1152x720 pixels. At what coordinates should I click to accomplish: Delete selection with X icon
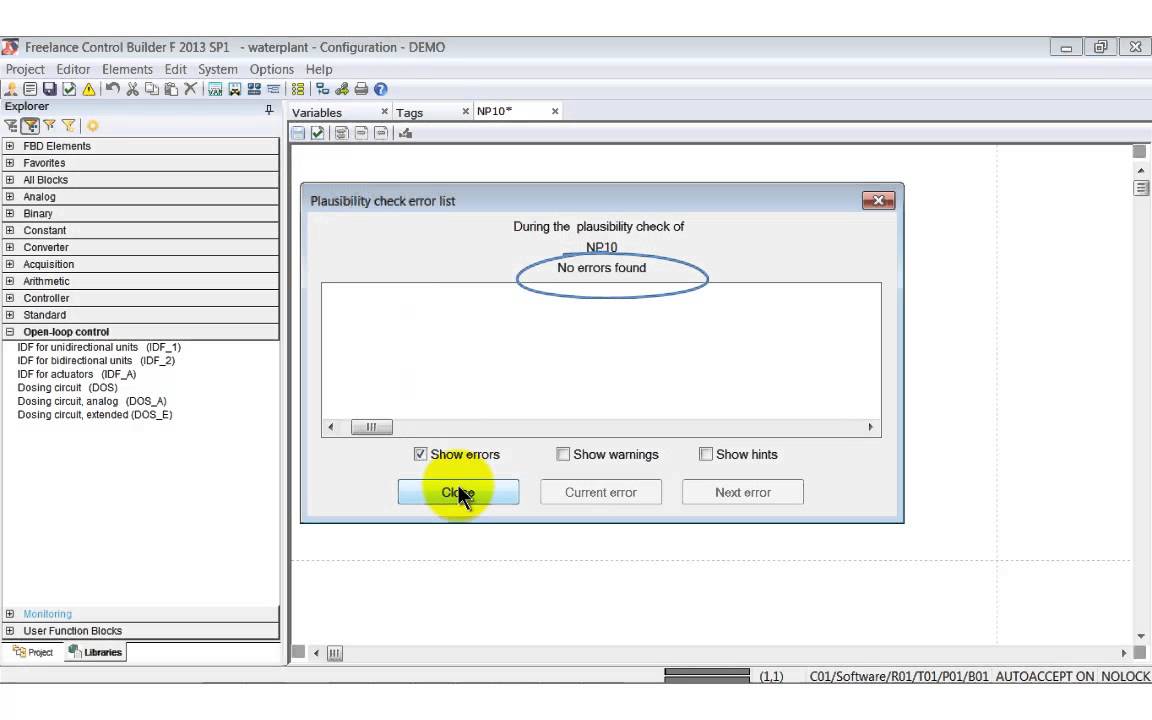[x=190, y=89]
